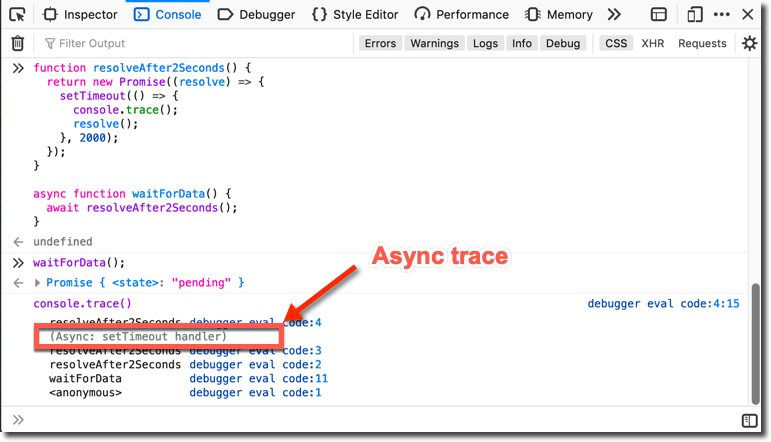Click the iframe target selector icon
This screenshot has height=442, width=771.
point(659,15)
